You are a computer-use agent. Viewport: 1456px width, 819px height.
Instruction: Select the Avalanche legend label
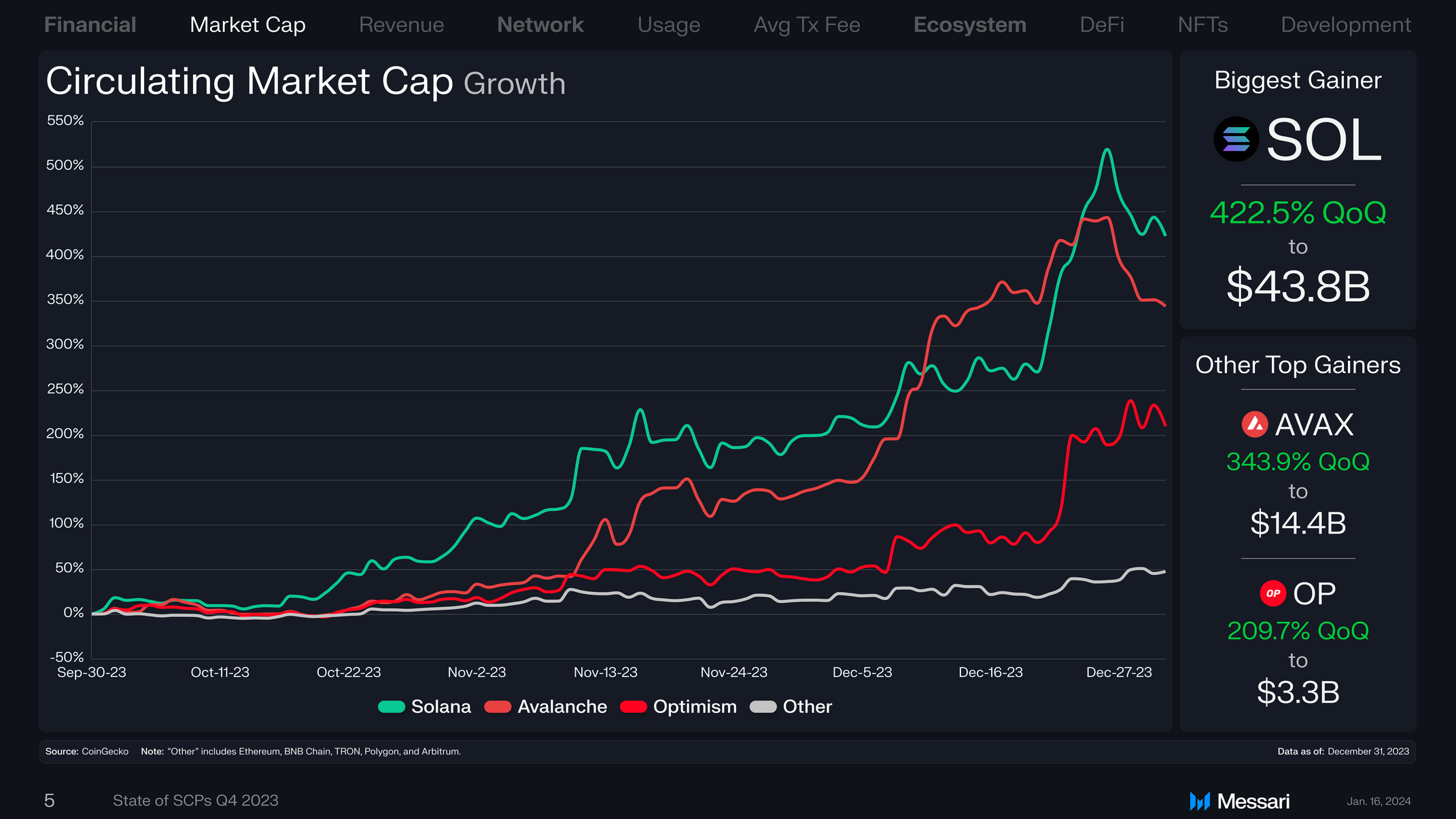click(x=562, y=707)
